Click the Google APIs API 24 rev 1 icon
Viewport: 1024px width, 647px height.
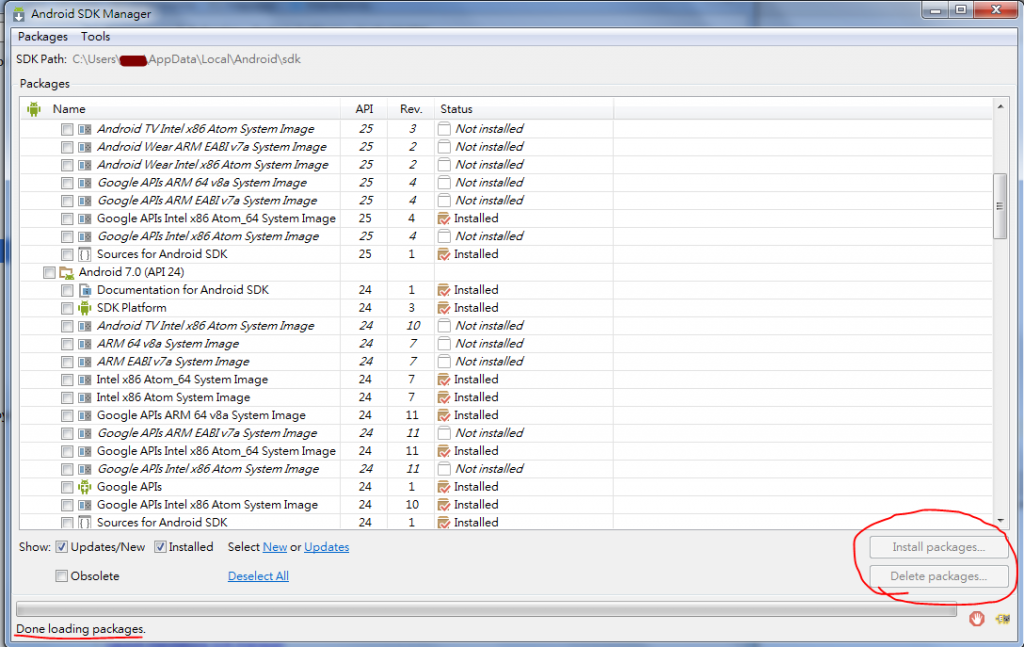pyautogui.click(x=85, y=486)
